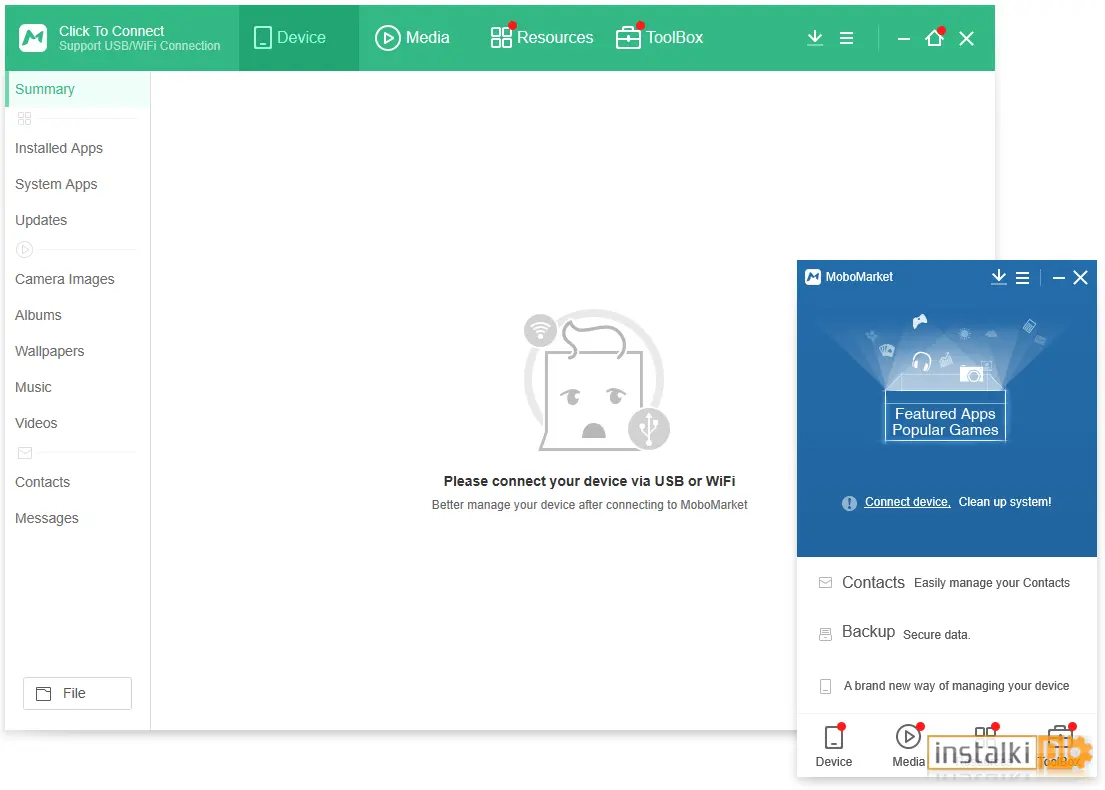Open Device in small window bottom bar
Viewport: 1105px width, 790px height.
tap(834, 746)
